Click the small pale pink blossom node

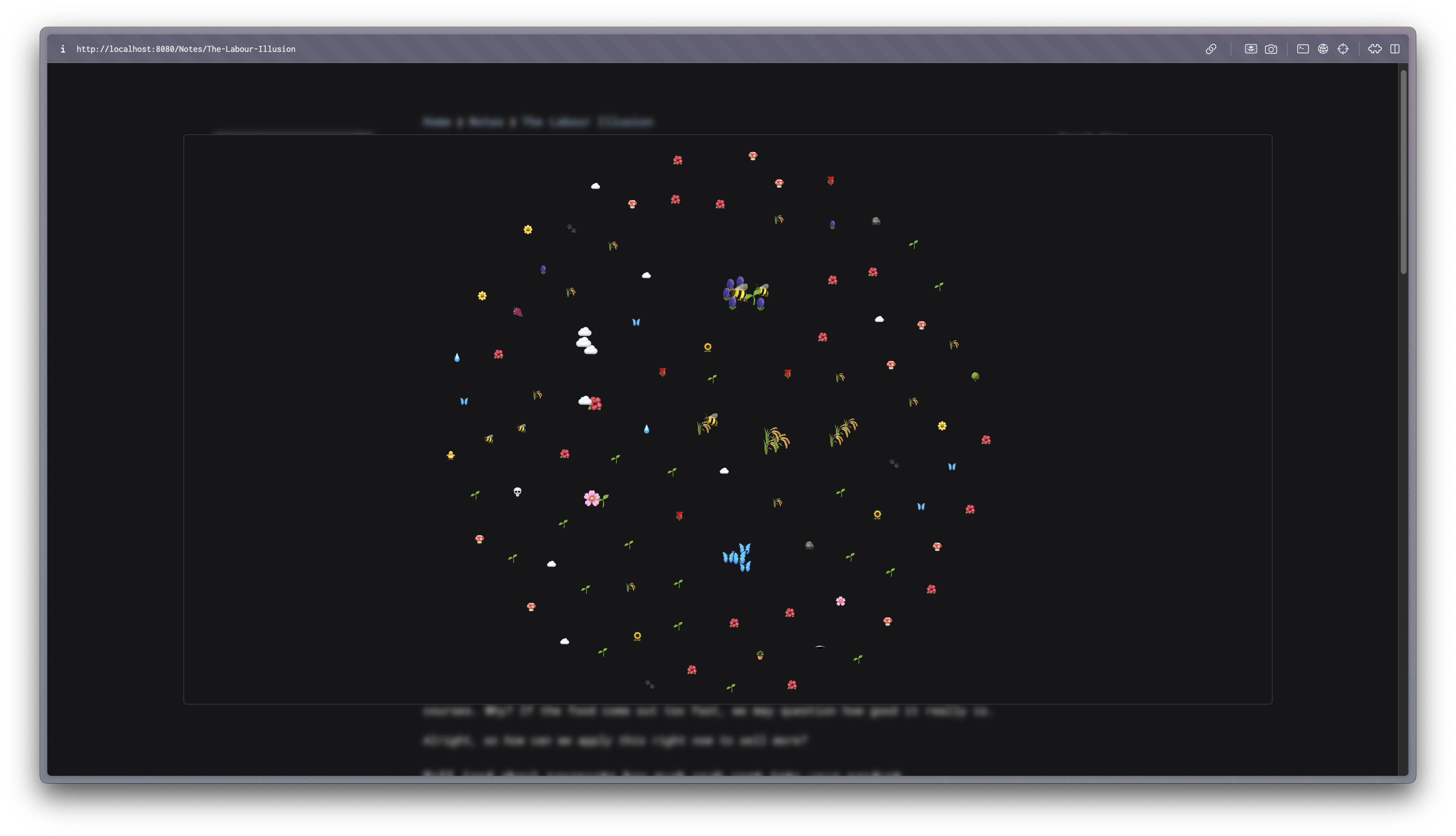(840, 601)
